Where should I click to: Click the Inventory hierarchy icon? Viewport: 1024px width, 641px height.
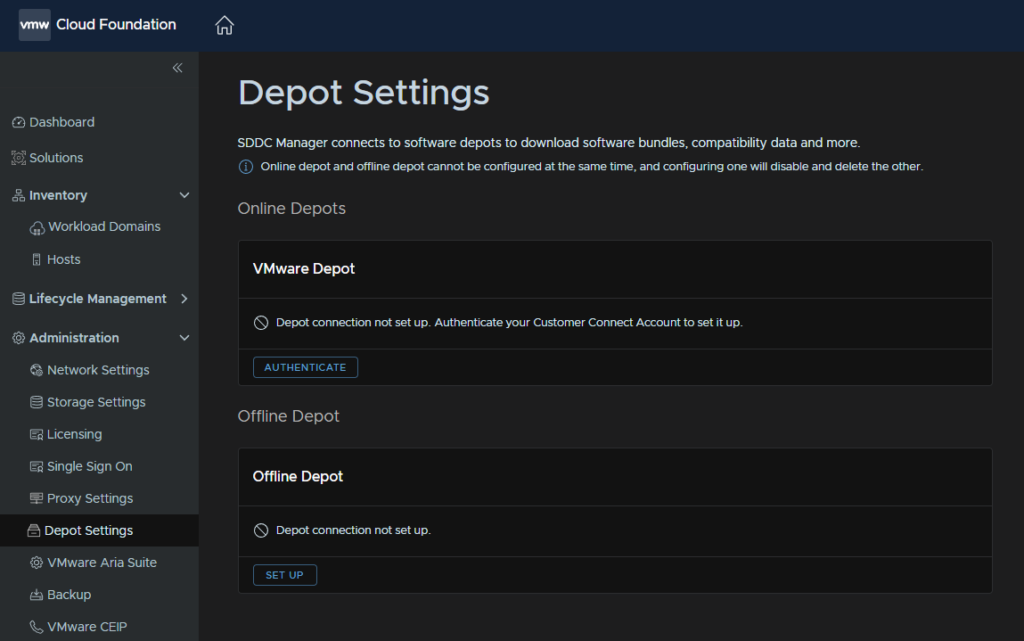click(18, 195)
